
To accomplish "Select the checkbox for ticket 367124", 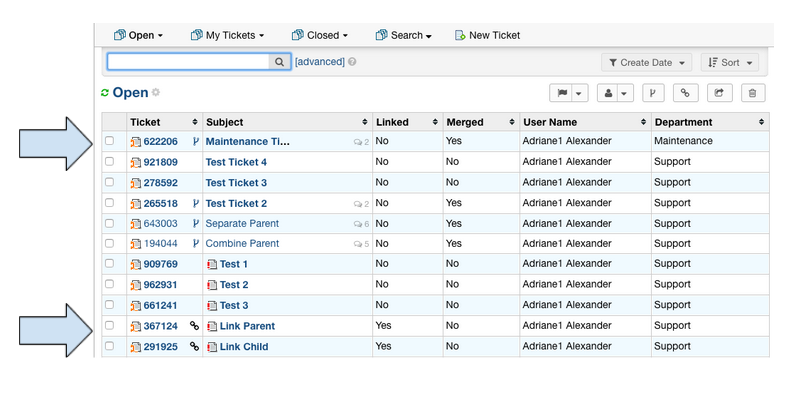I will 109,325.
